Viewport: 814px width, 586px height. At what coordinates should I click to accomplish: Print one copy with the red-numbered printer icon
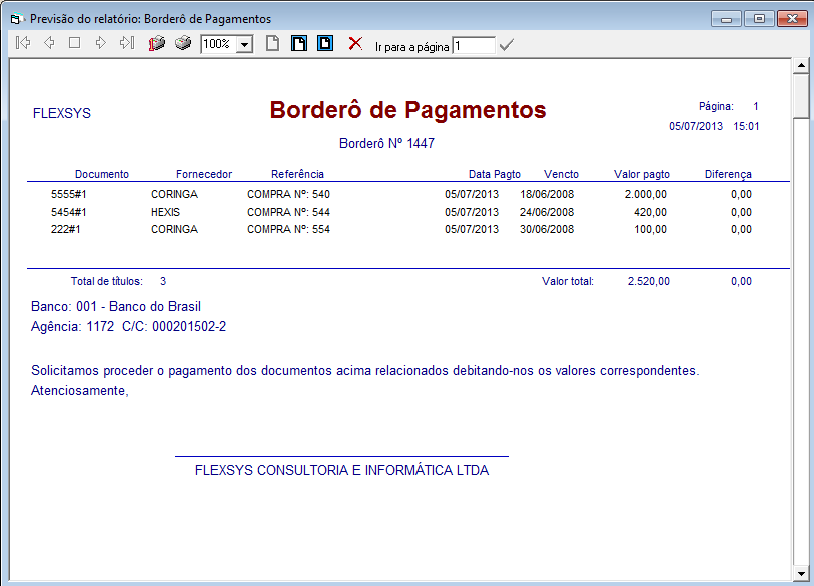157,43
